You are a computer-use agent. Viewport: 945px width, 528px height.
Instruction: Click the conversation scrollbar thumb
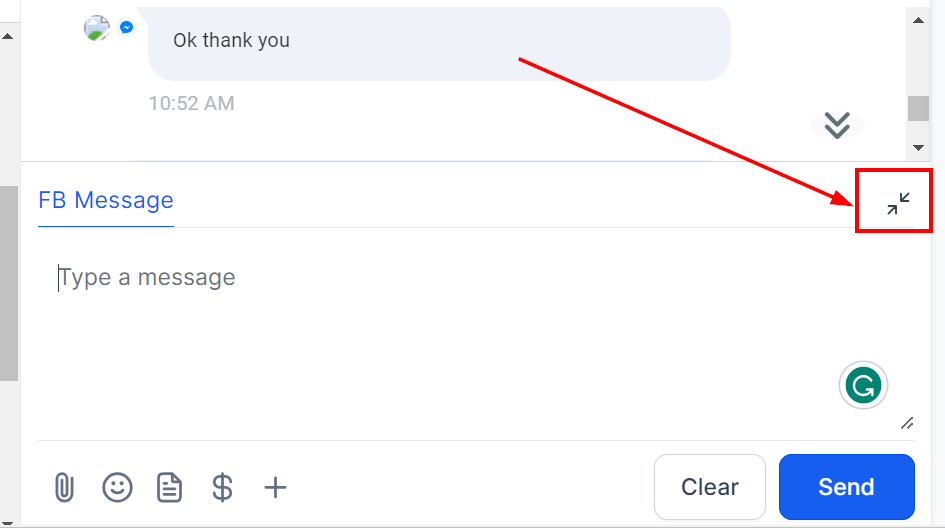click(918, 108)
